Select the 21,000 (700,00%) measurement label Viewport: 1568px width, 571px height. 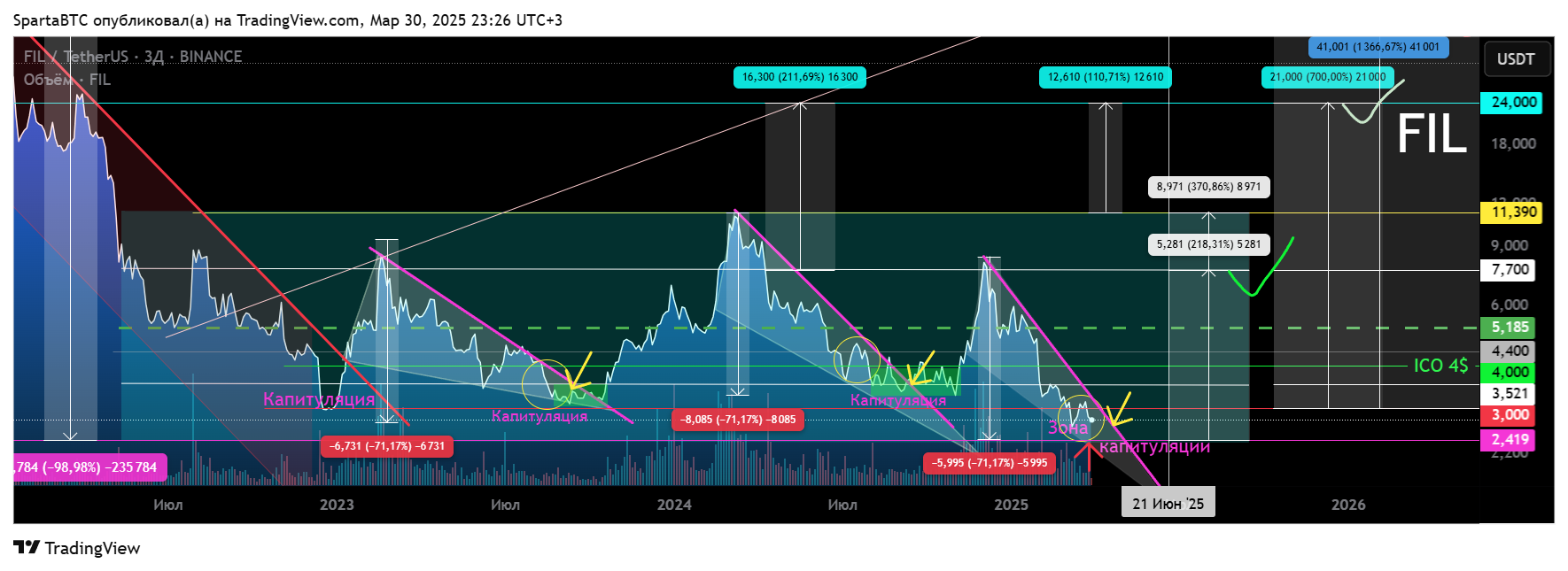point(1328,77)
